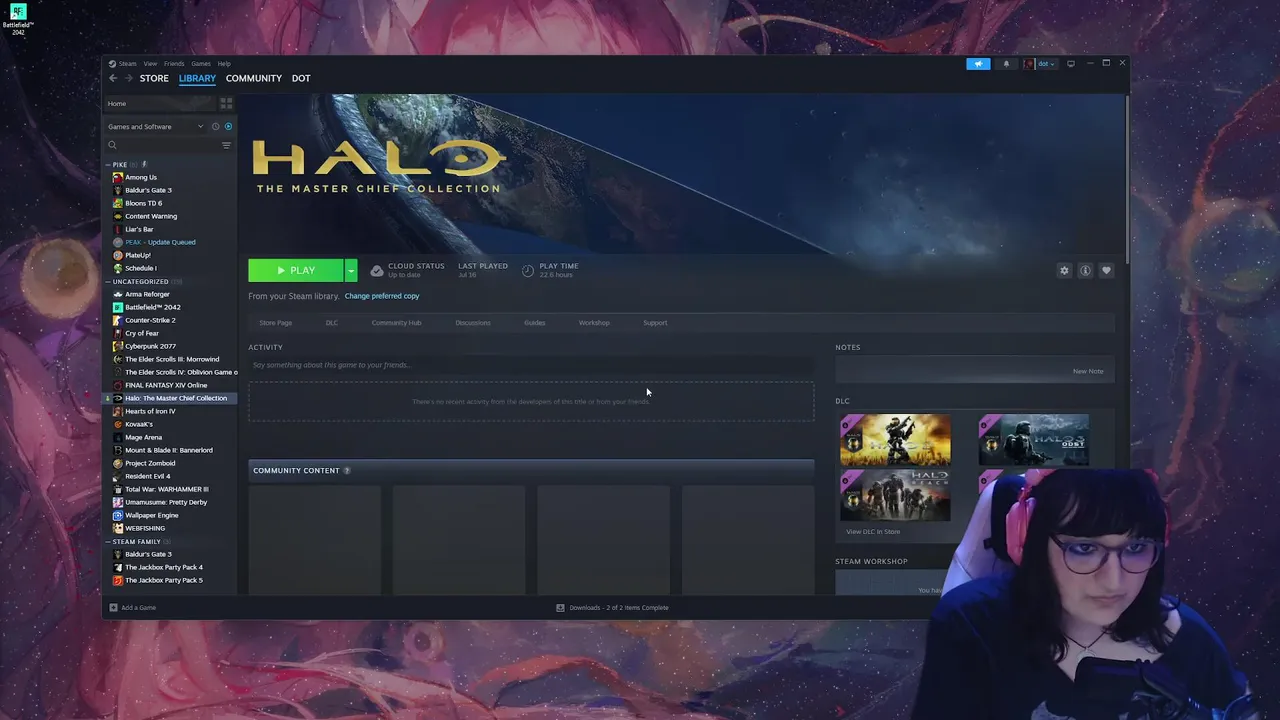Open game settings gear icon
This screenshot has width=1280, height=720.
pyautogui.click(x=1064, y=270)
